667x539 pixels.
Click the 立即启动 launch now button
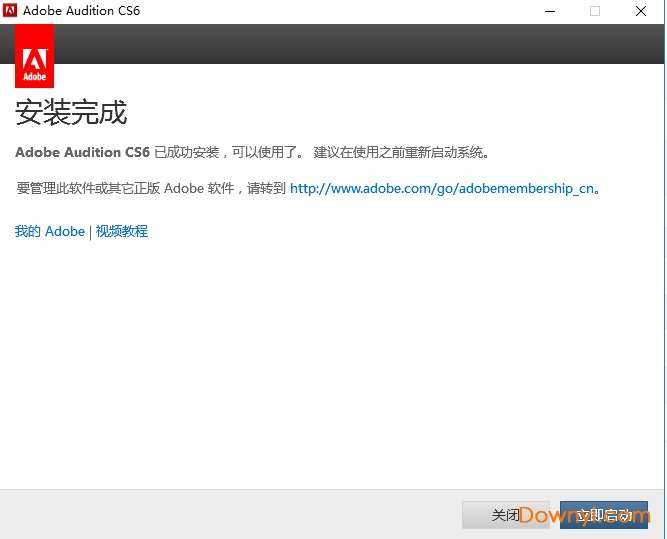click(604, 515)
